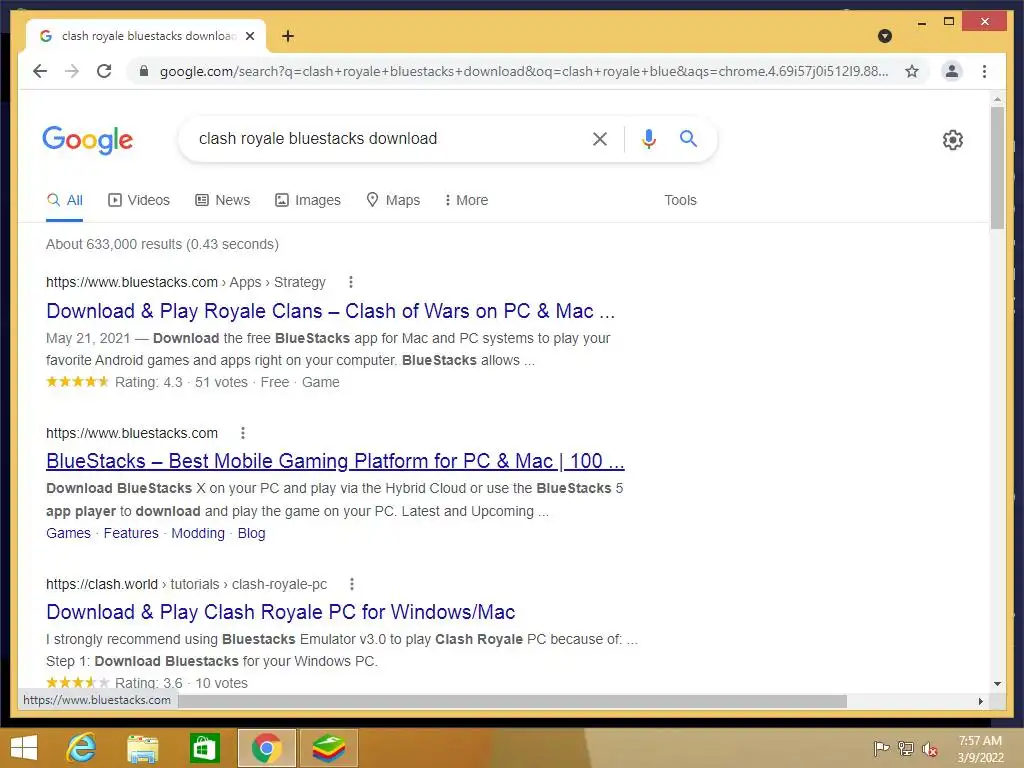Launch Internet Explorer from the taskbar
1024x768 pixels.
click(x=82, y=748)
